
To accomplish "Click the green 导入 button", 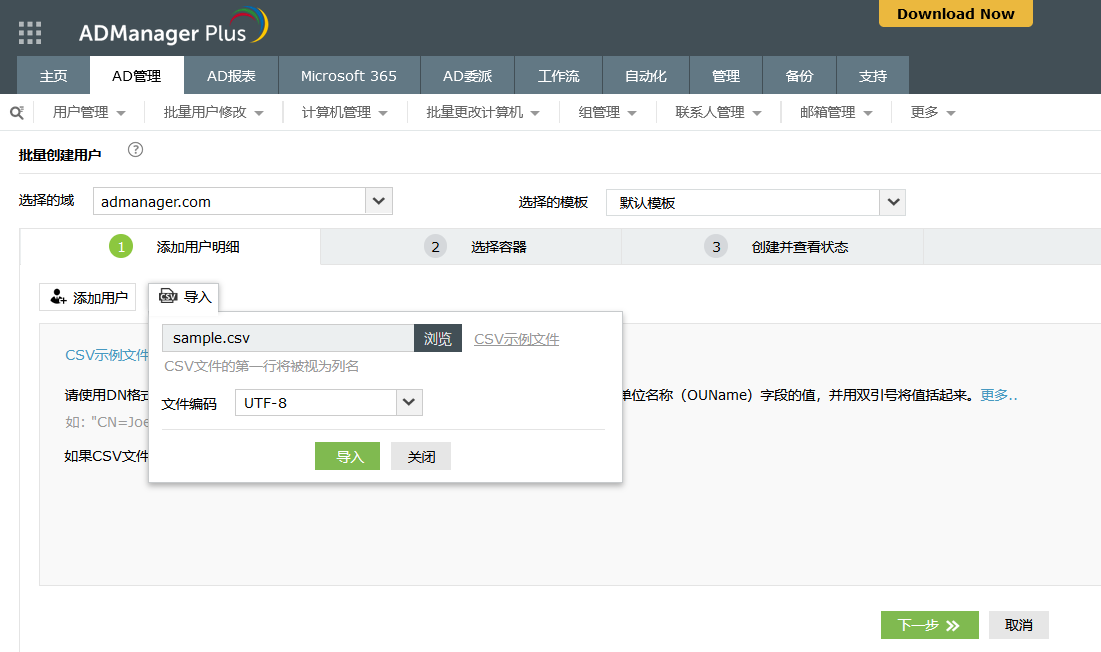I will pos(347,457).
